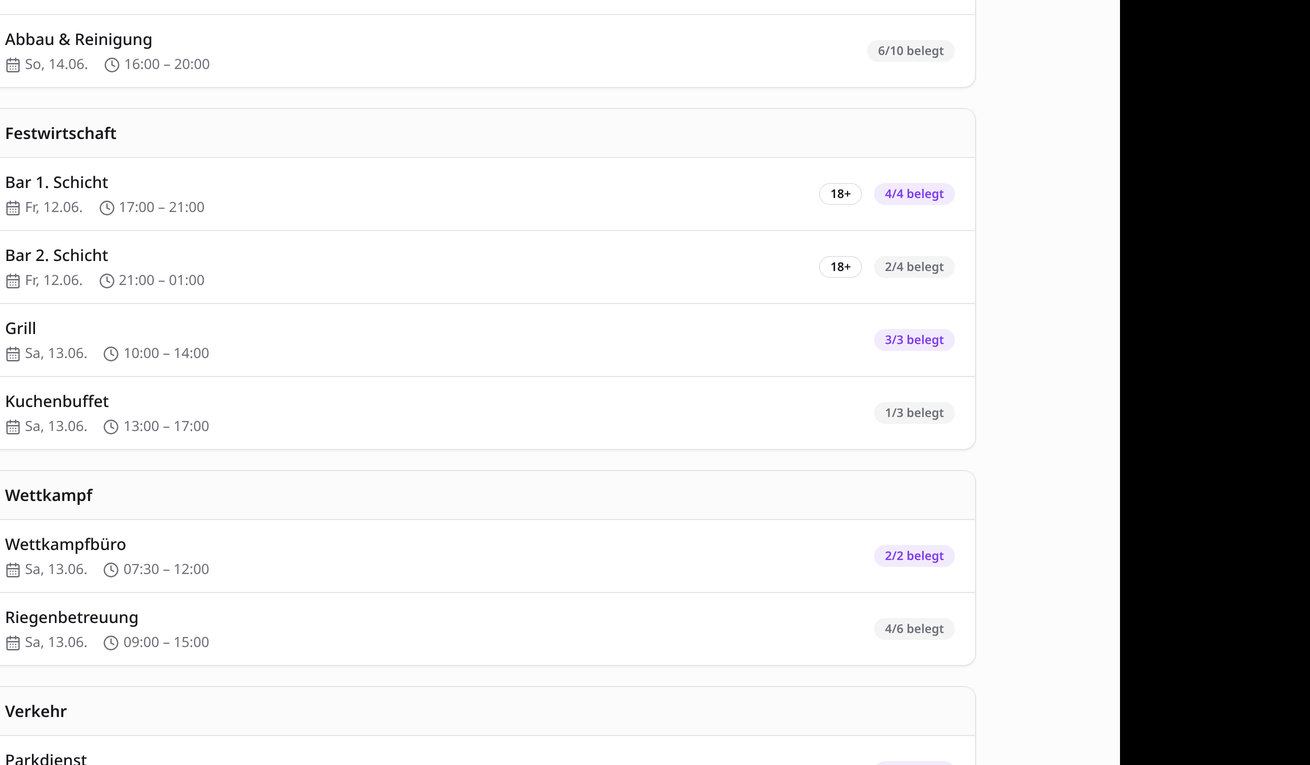This screenshot has height=765, width=1310.
Task: Click the Sa, 13.06. date in the Grill row
Action: point(56,354)
